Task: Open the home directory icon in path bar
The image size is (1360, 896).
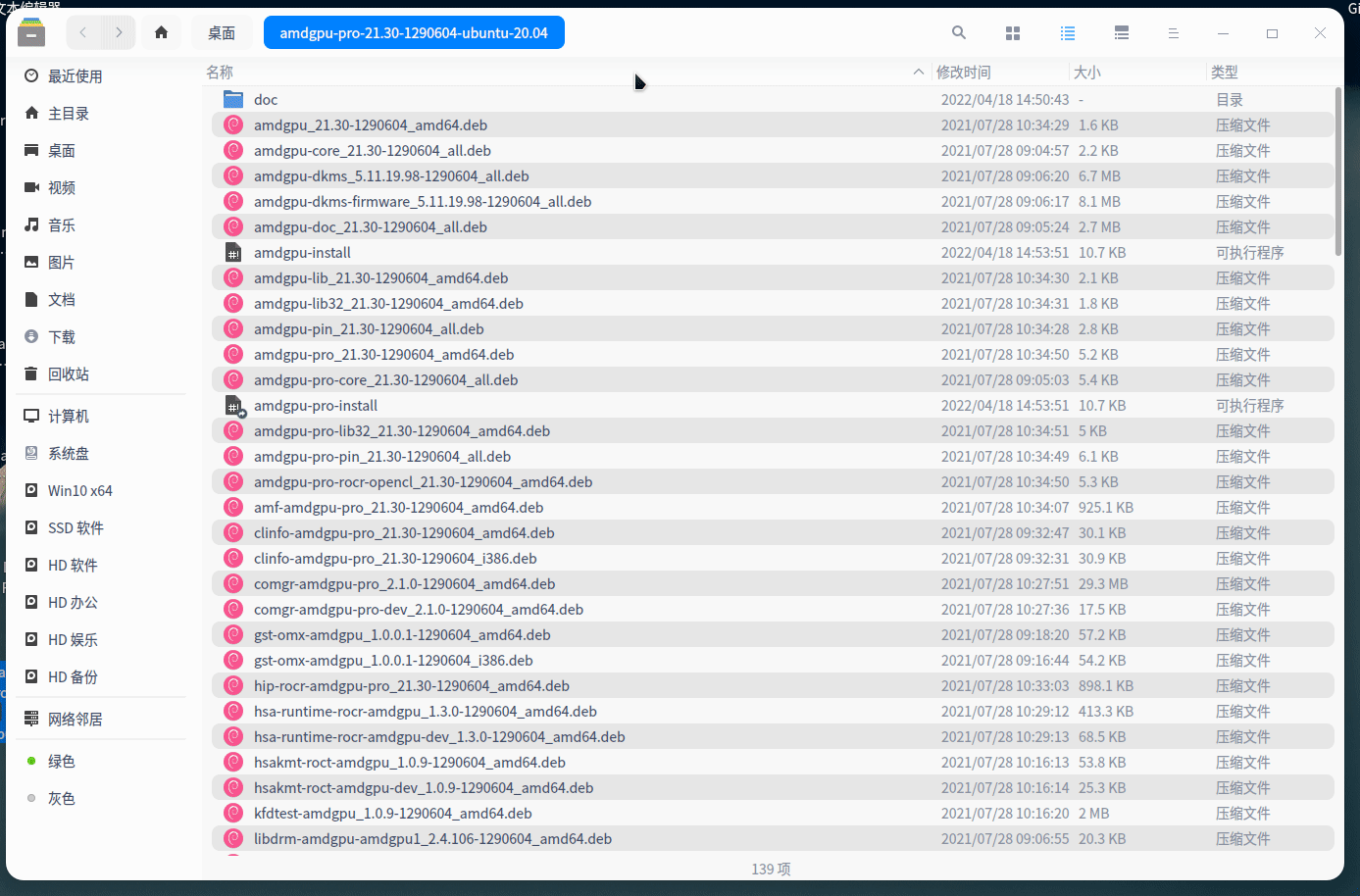Action: tap(162, 32)
